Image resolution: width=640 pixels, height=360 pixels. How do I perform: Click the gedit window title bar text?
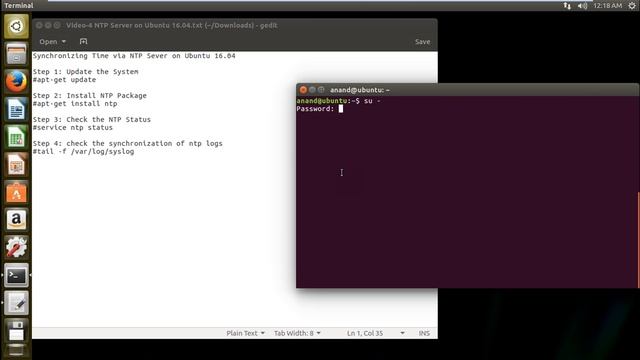[171, 25]
